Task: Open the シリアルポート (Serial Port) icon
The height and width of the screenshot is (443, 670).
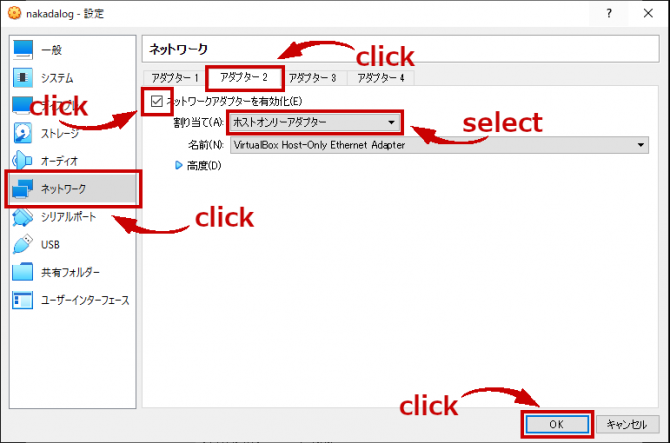Action: point(23,216)
